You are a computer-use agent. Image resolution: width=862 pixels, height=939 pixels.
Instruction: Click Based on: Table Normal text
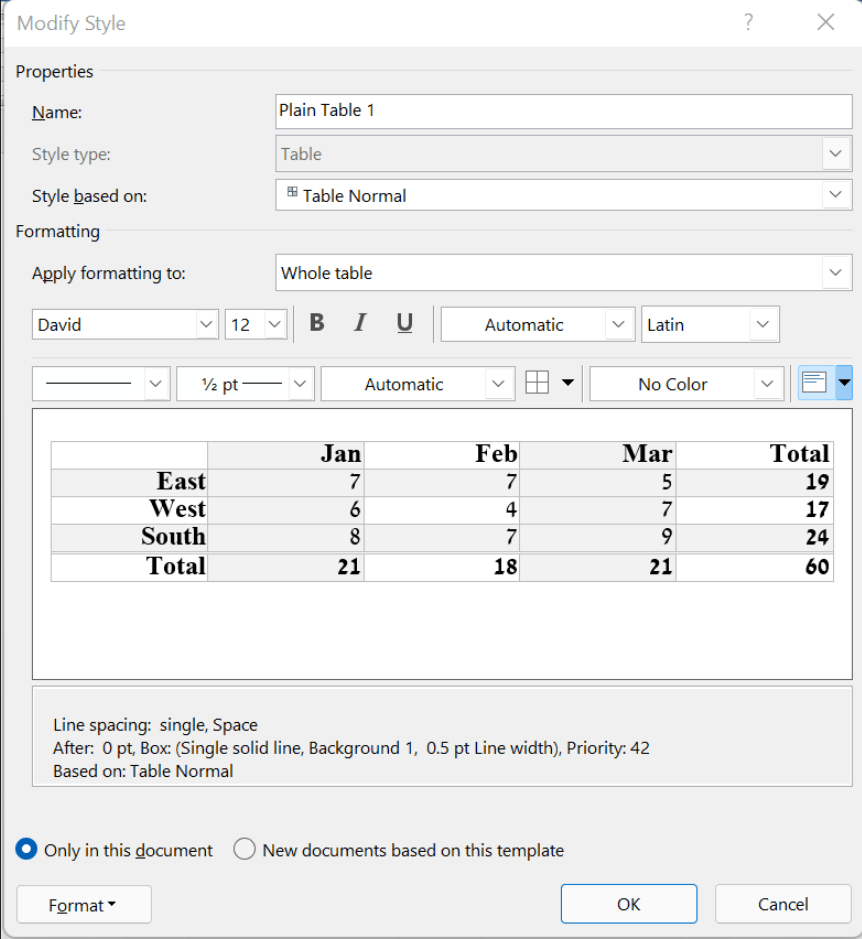click(x=143, y=771)
